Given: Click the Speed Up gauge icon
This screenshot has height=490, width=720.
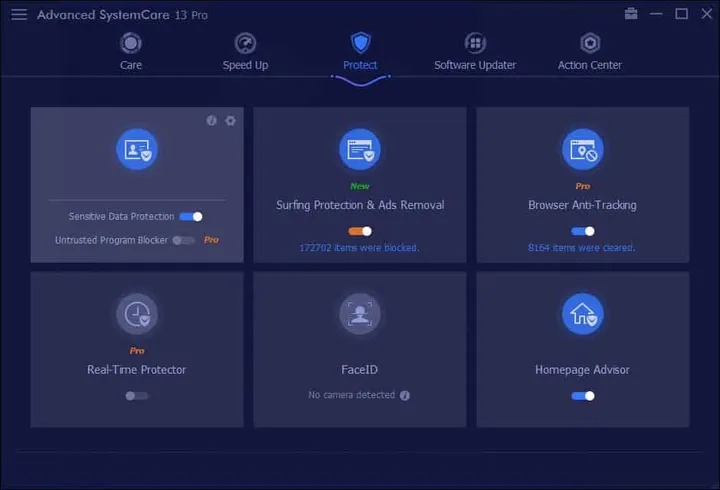Looking at the screenshot, I should point(245,43).
